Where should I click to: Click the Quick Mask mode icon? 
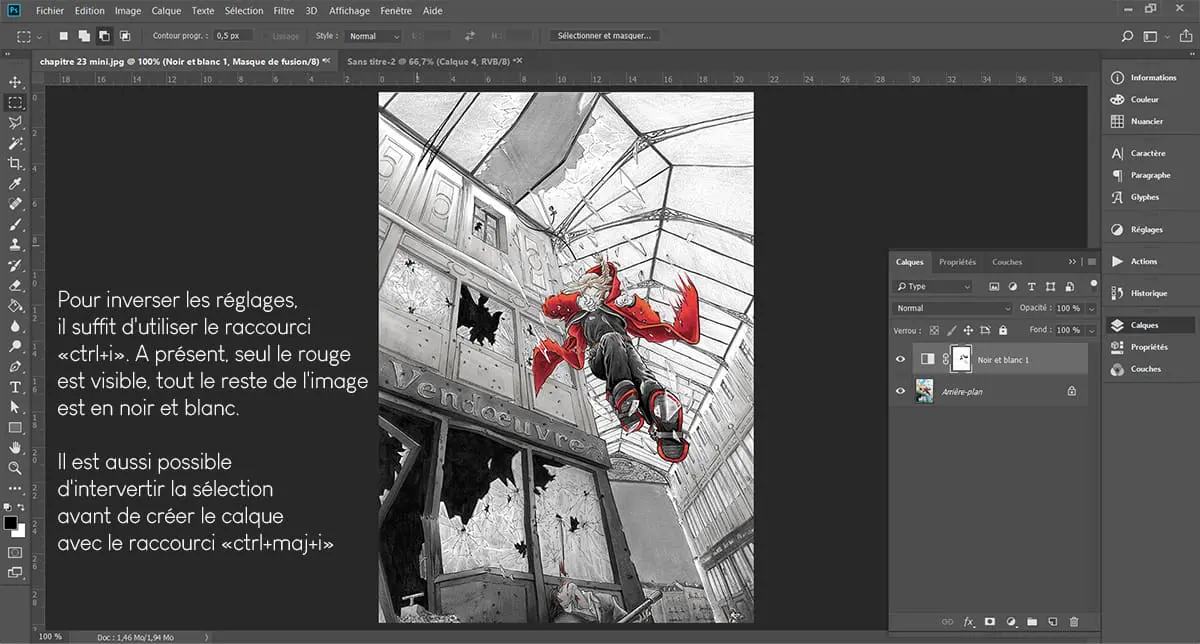(x=15, y=552)
